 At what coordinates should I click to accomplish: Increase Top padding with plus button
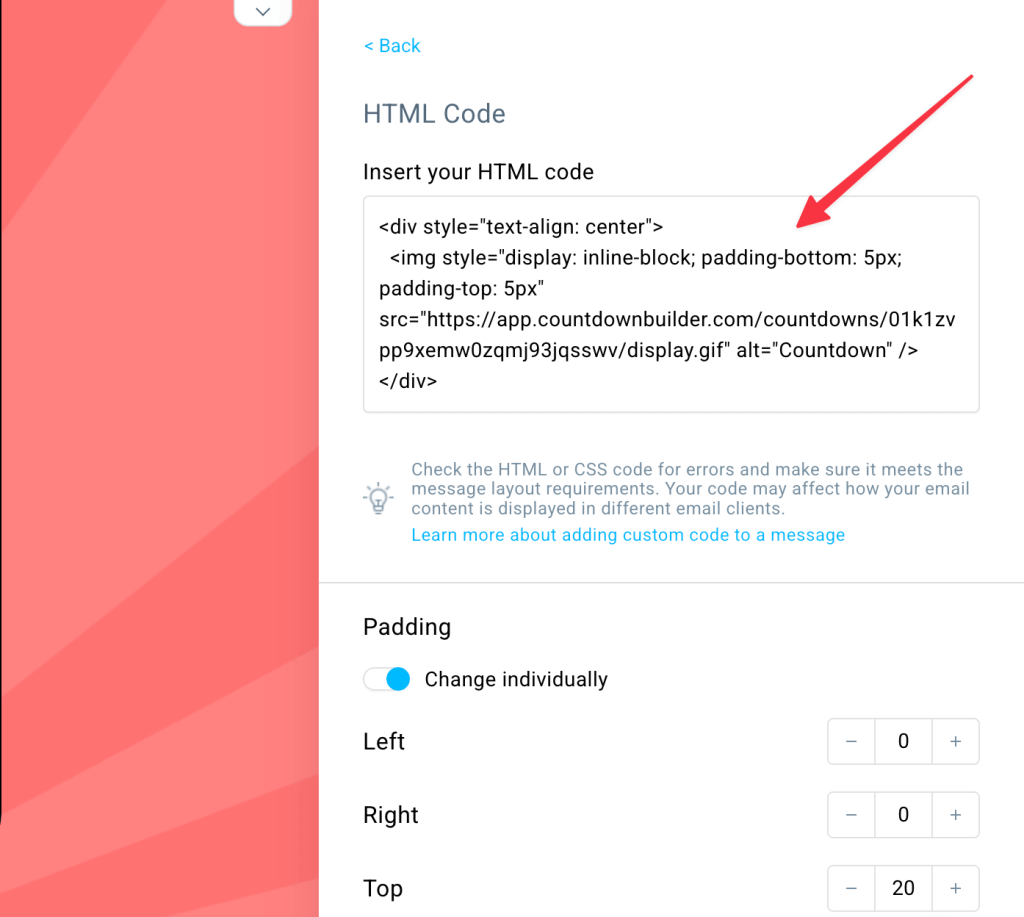point(955,888)
